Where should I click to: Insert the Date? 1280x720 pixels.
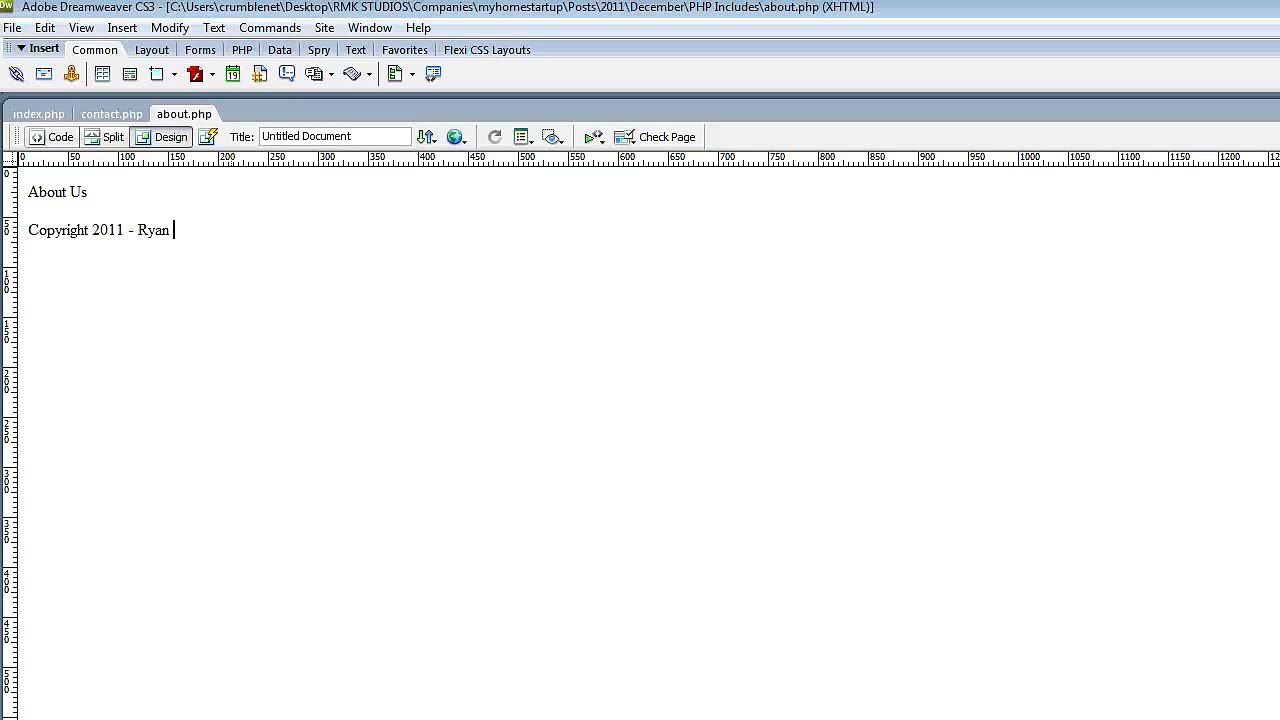pos(233,74)
